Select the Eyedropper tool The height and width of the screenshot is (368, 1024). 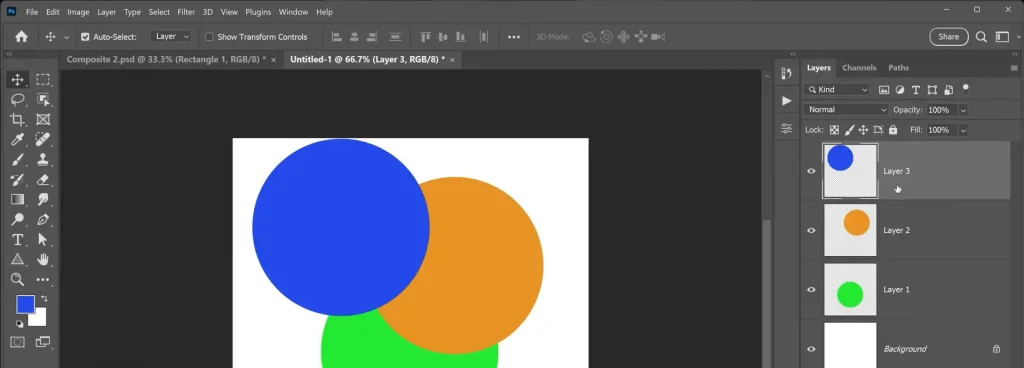click(x=18, y=140)
